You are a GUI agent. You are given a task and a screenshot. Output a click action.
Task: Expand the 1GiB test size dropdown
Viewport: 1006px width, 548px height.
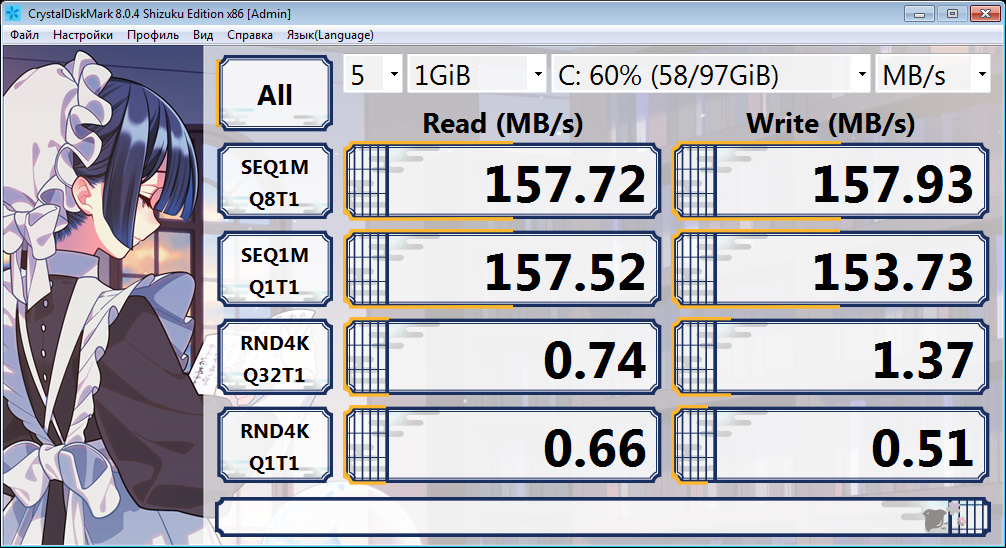click(x=477, y=74)
